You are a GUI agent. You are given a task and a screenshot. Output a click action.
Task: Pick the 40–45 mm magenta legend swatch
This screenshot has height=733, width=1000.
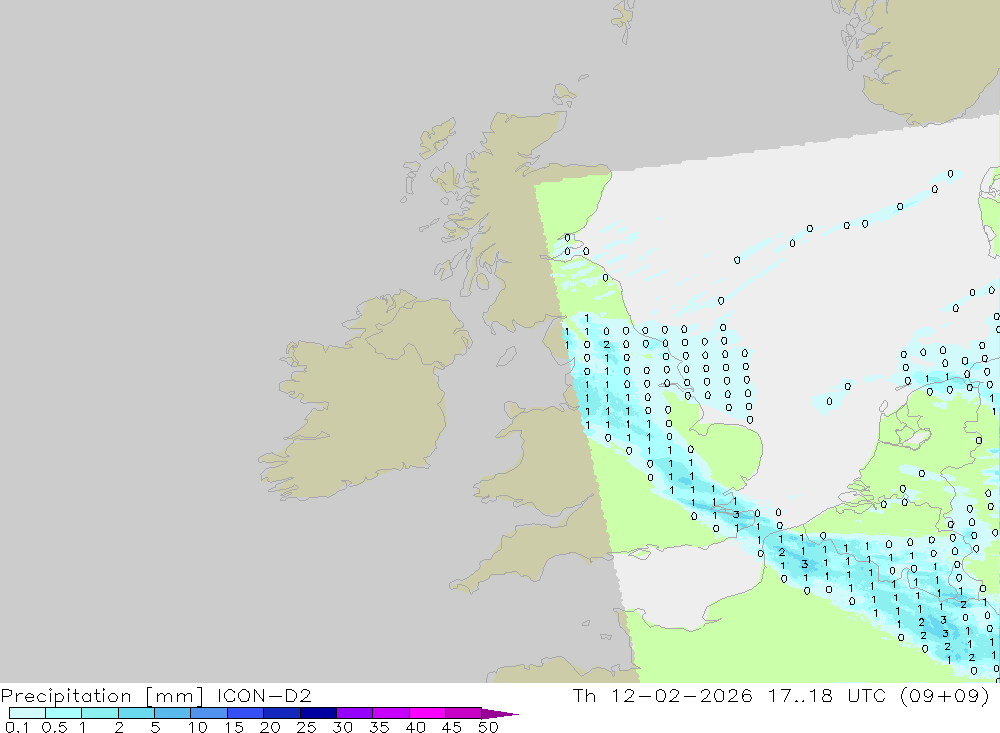tap(427, 713)
